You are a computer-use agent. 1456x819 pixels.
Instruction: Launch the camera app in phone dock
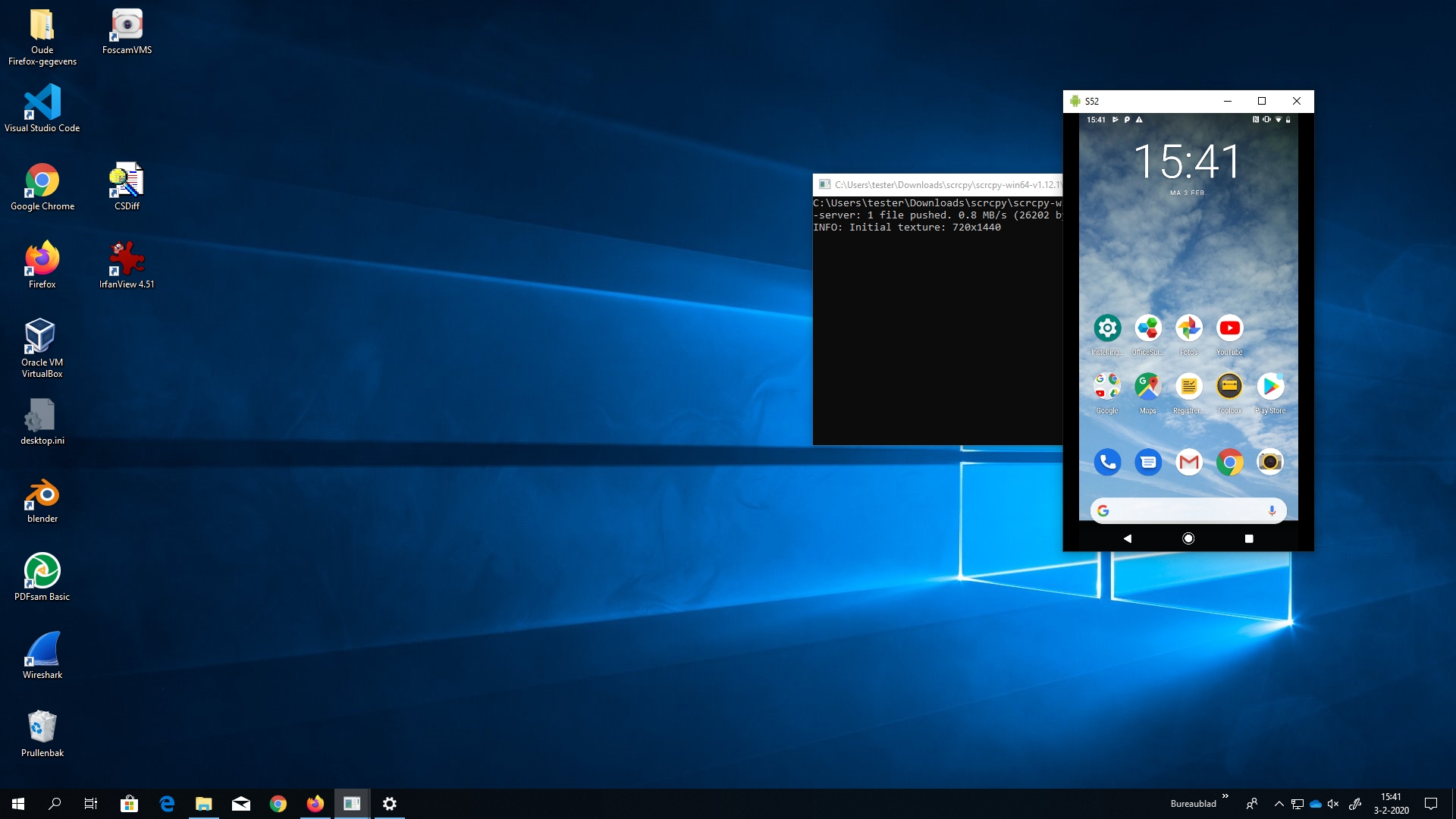coord(1270,462)
